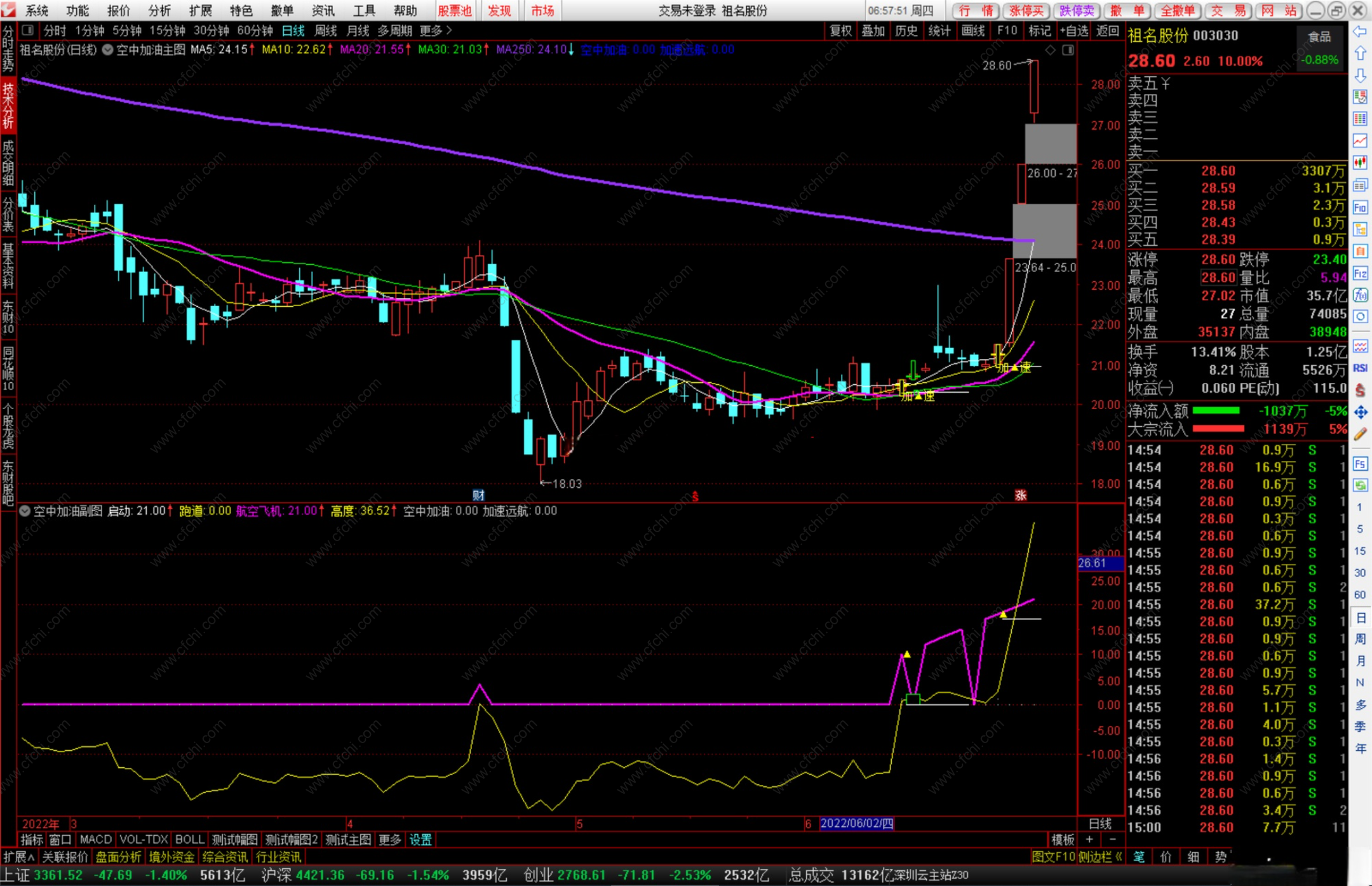
Task: Open the f(x) formula sidebar icon
Action: pos(1360,295)
